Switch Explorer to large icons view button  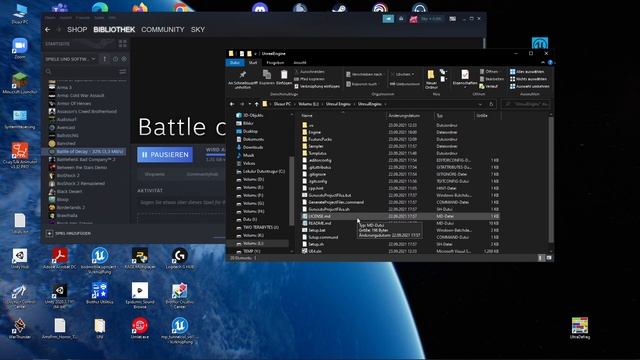click(x=549, y=258)
